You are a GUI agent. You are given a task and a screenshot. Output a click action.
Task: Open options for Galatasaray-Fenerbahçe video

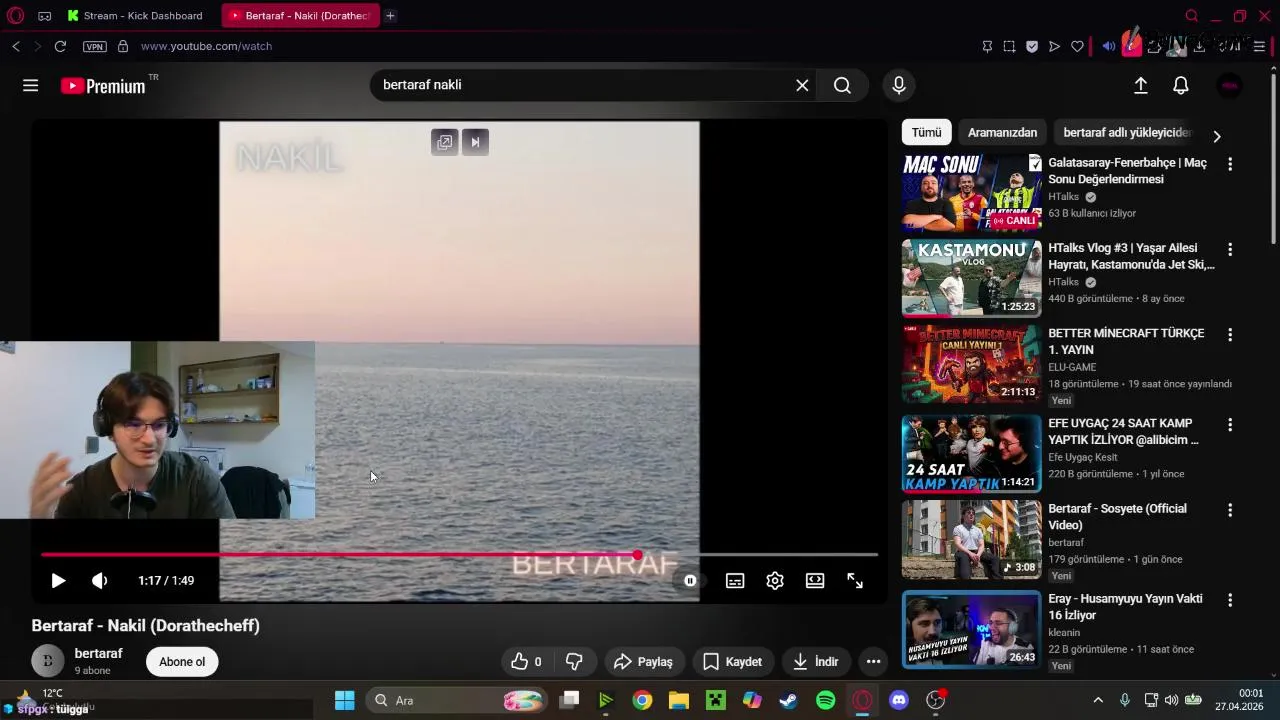tap(1230, 164)
